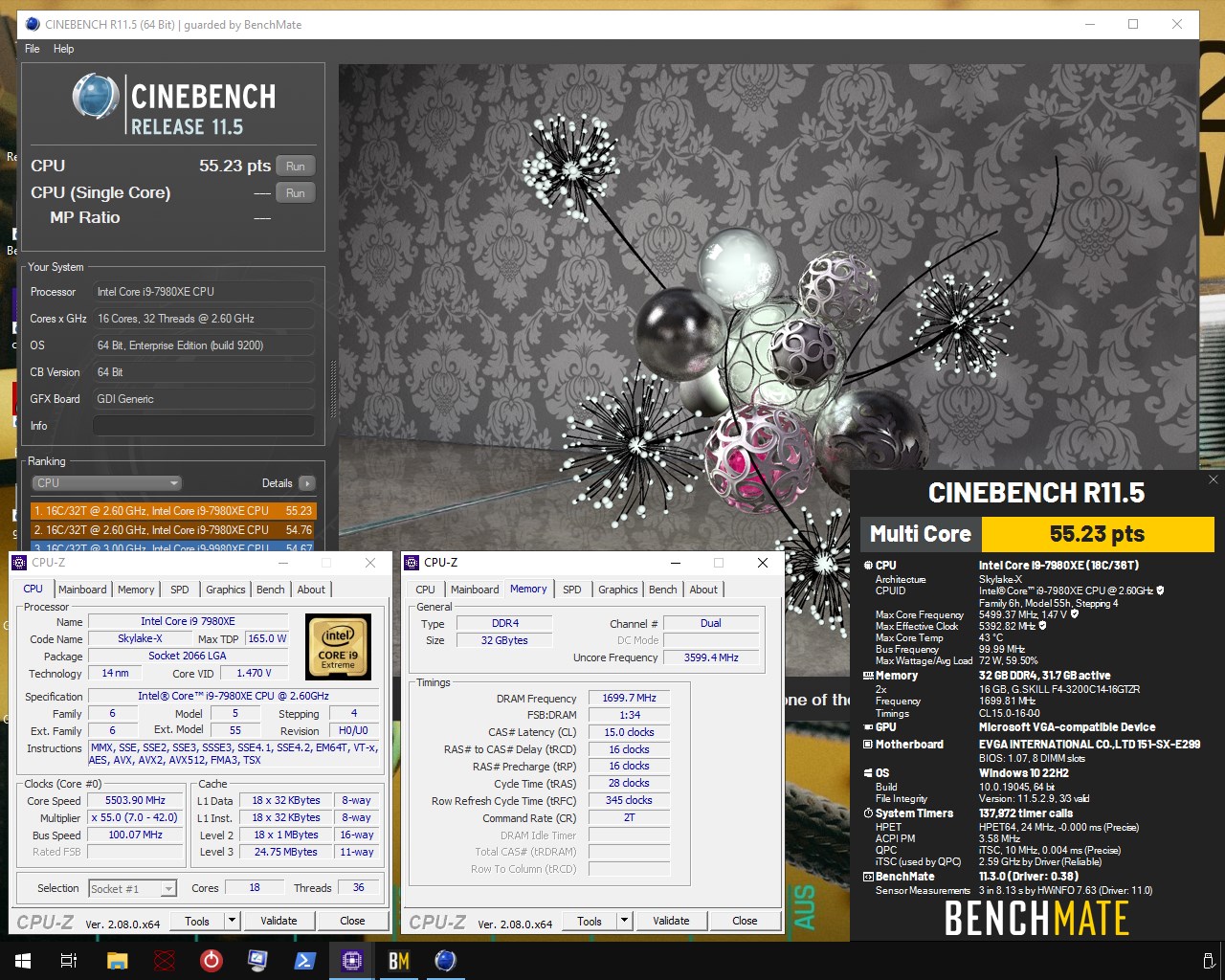1225x980 pixels.
Task: Select ranking entry with 55.23 score
Action: pyautogui.click(x=173, y=511)
